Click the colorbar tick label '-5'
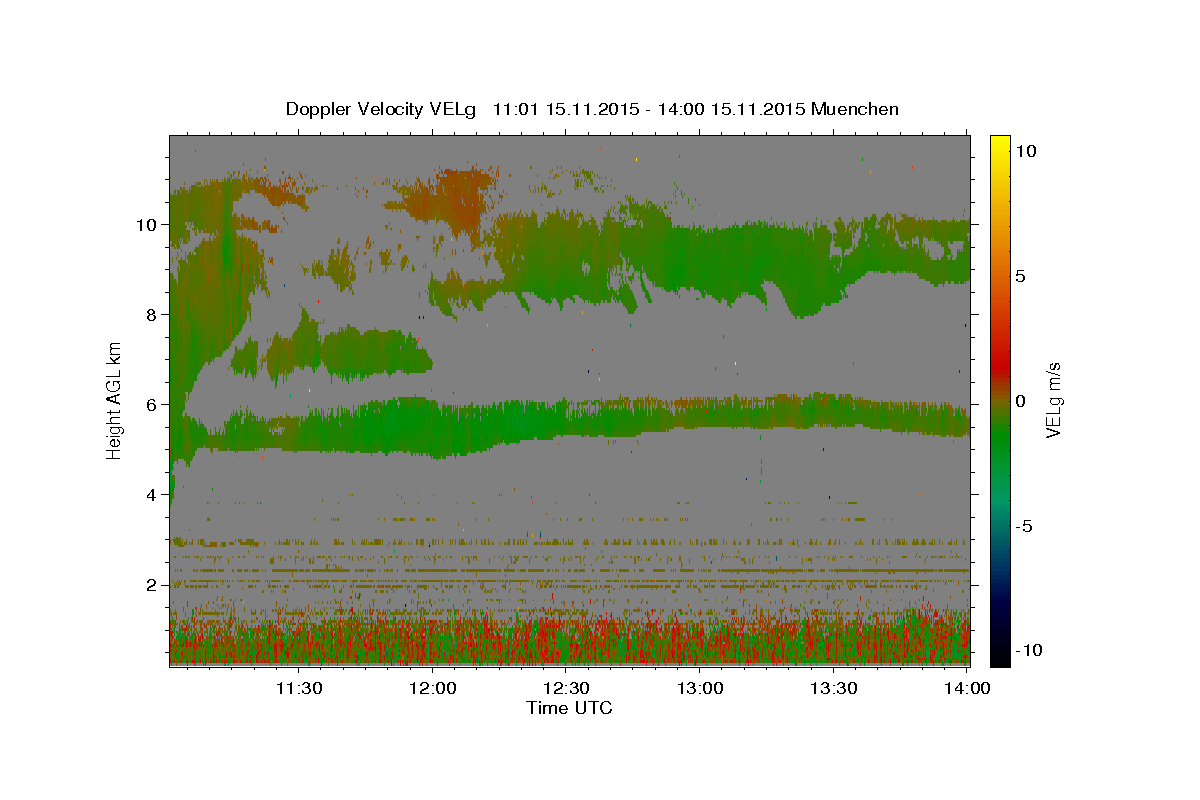1200x800 pixels. [x=1024, y=526]
